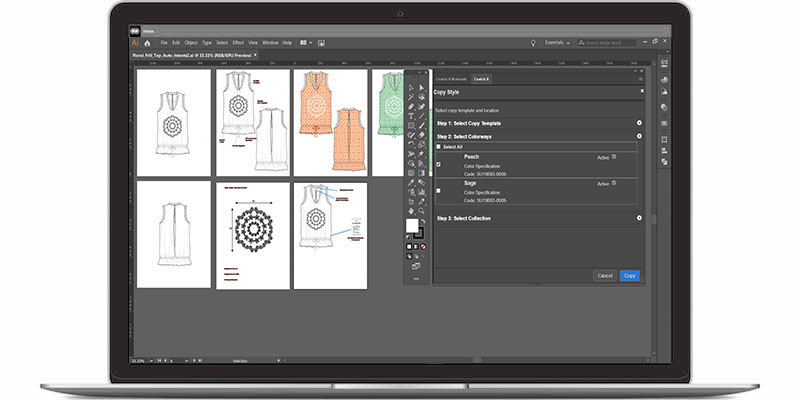Click the blue Copy button
The width and height of the screenshot is (800, 400).
[629, 275]
